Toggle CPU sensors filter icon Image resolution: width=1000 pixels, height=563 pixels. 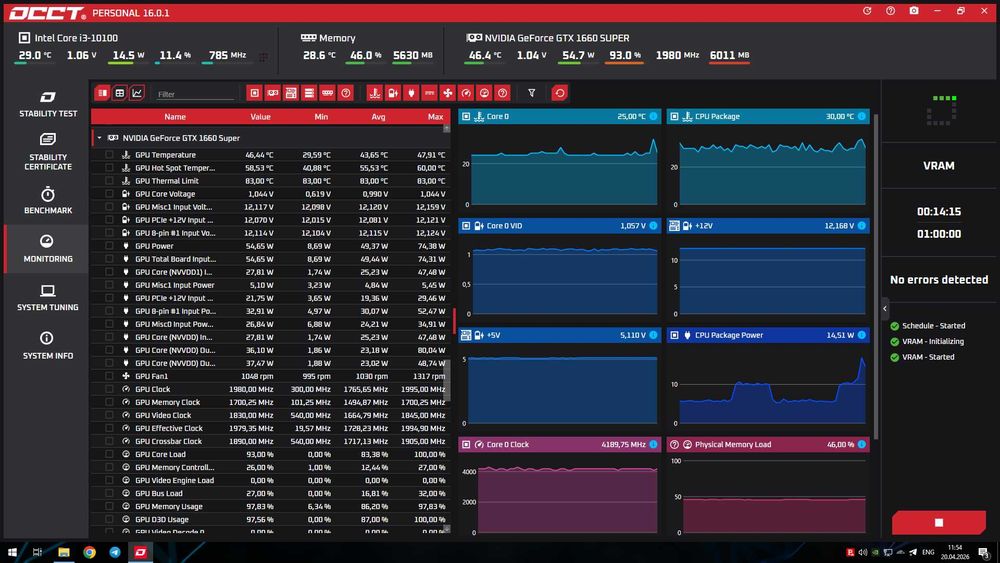pyautogui.click(x=254, y=93)
